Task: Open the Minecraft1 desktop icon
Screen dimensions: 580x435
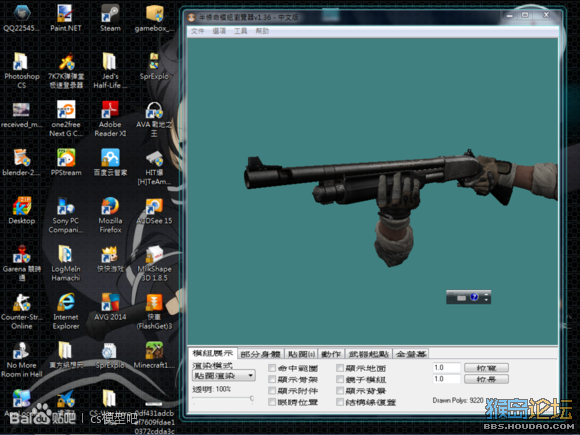Action: pyautogui.click(x=154, y=354)
